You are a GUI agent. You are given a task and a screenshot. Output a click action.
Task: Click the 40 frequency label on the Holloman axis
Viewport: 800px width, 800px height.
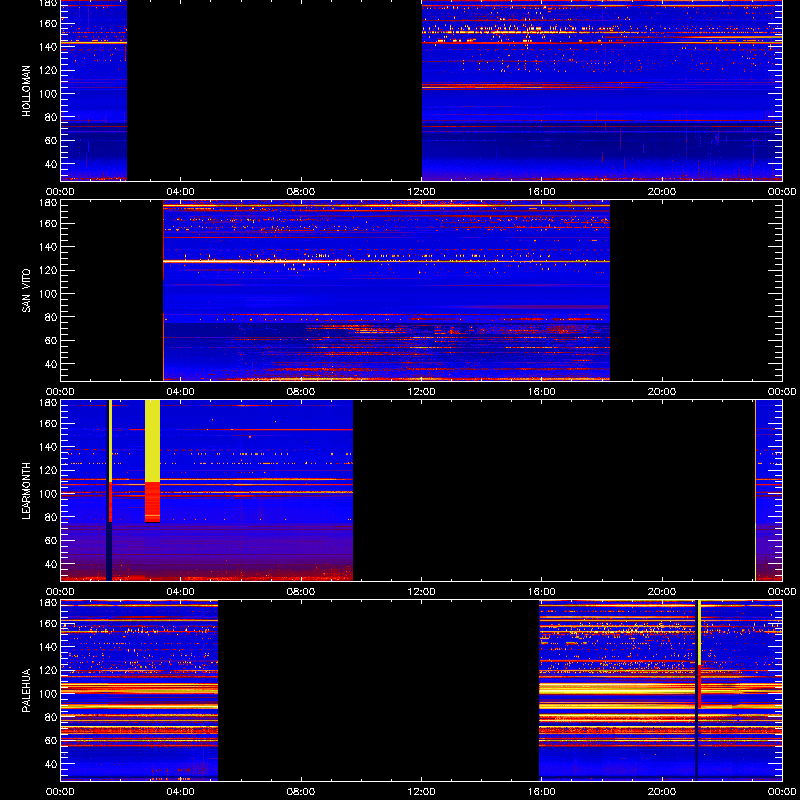pyautogui.click(x=51, y=164)
